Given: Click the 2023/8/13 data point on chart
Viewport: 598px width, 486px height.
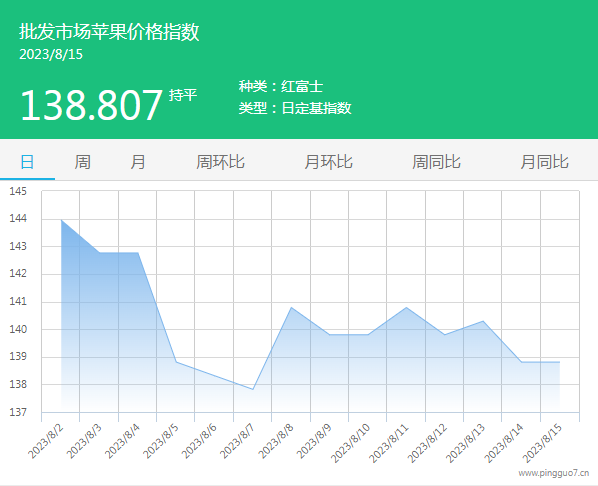Looking at the screenshot, I should [x=483, y=321].
